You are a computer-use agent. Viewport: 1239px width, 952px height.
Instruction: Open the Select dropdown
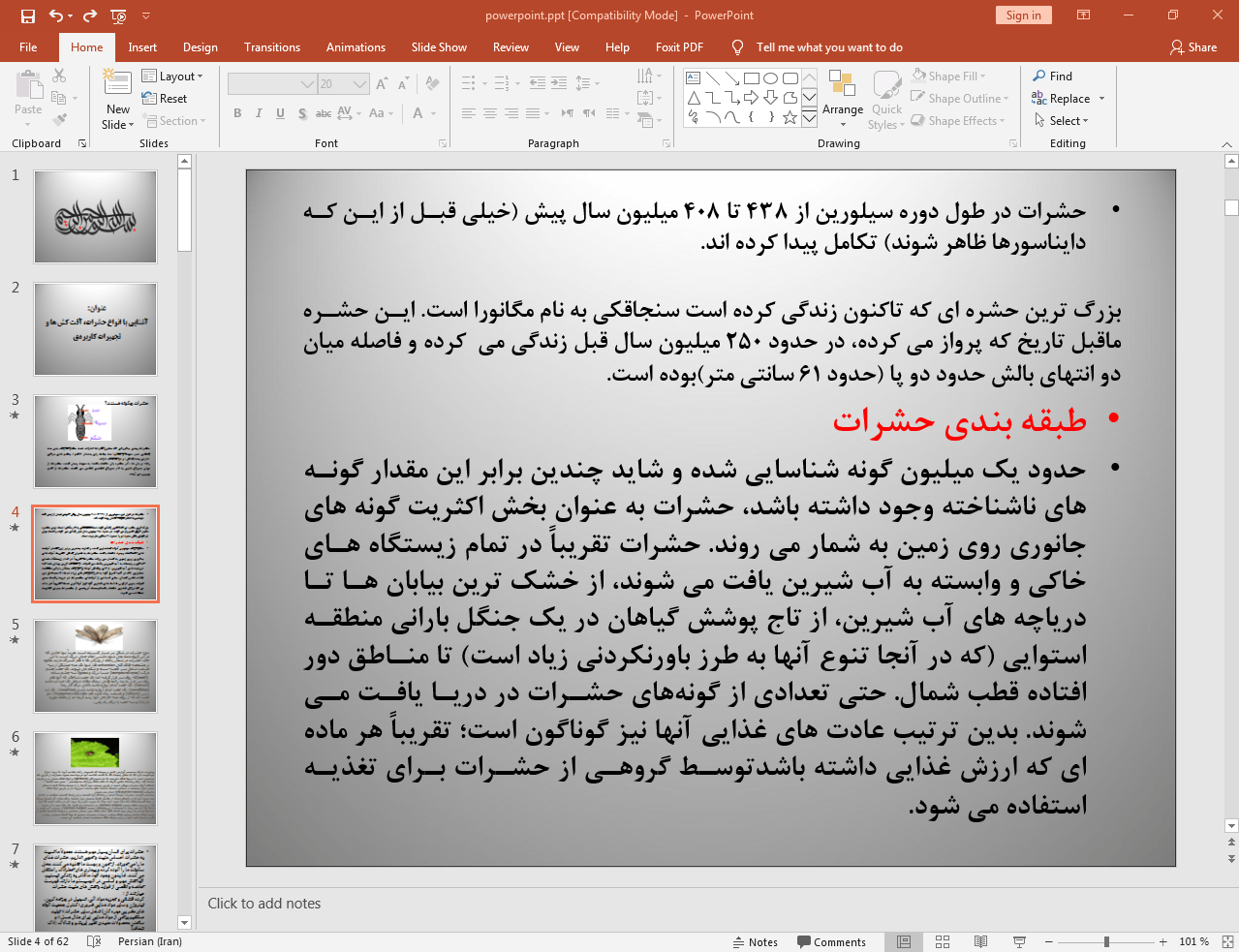1061,121
